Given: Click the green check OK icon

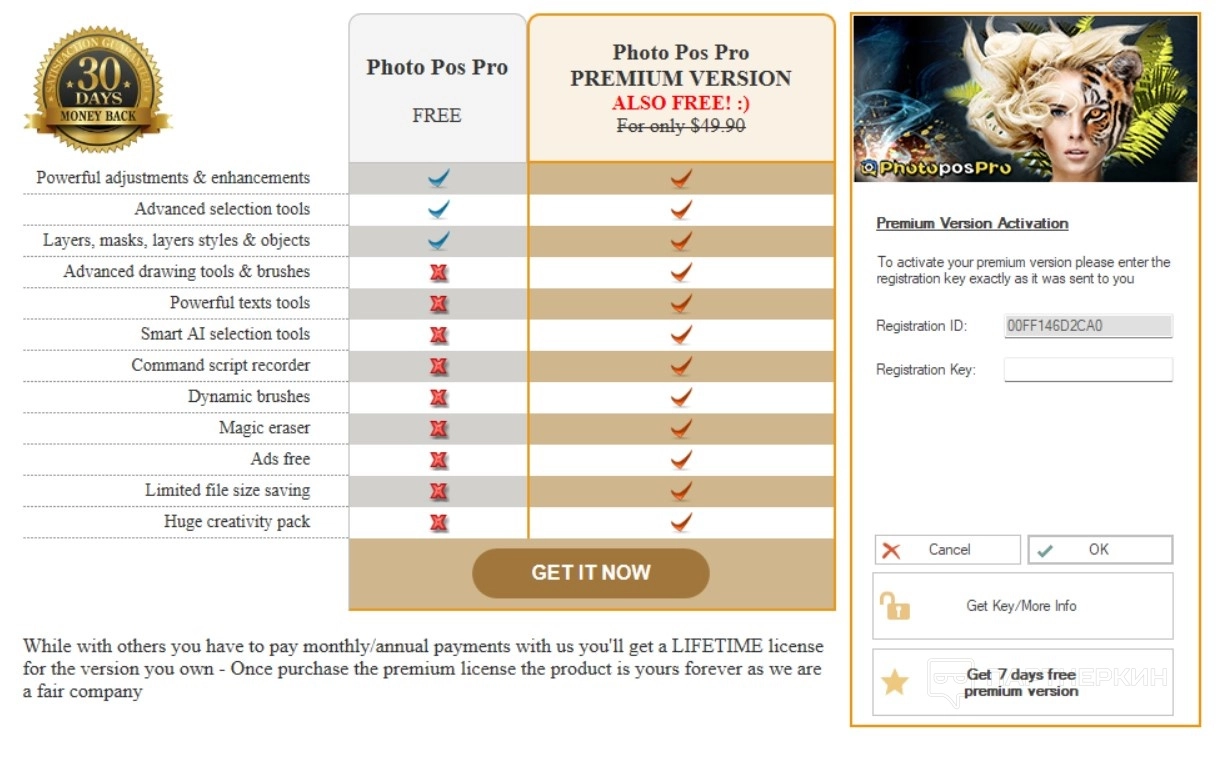Looking at the screenshot, I should point(1045,550).
